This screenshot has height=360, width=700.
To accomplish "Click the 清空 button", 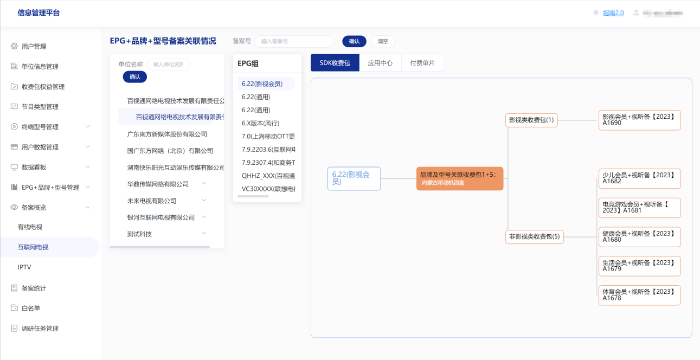I will tap(383, 41).
